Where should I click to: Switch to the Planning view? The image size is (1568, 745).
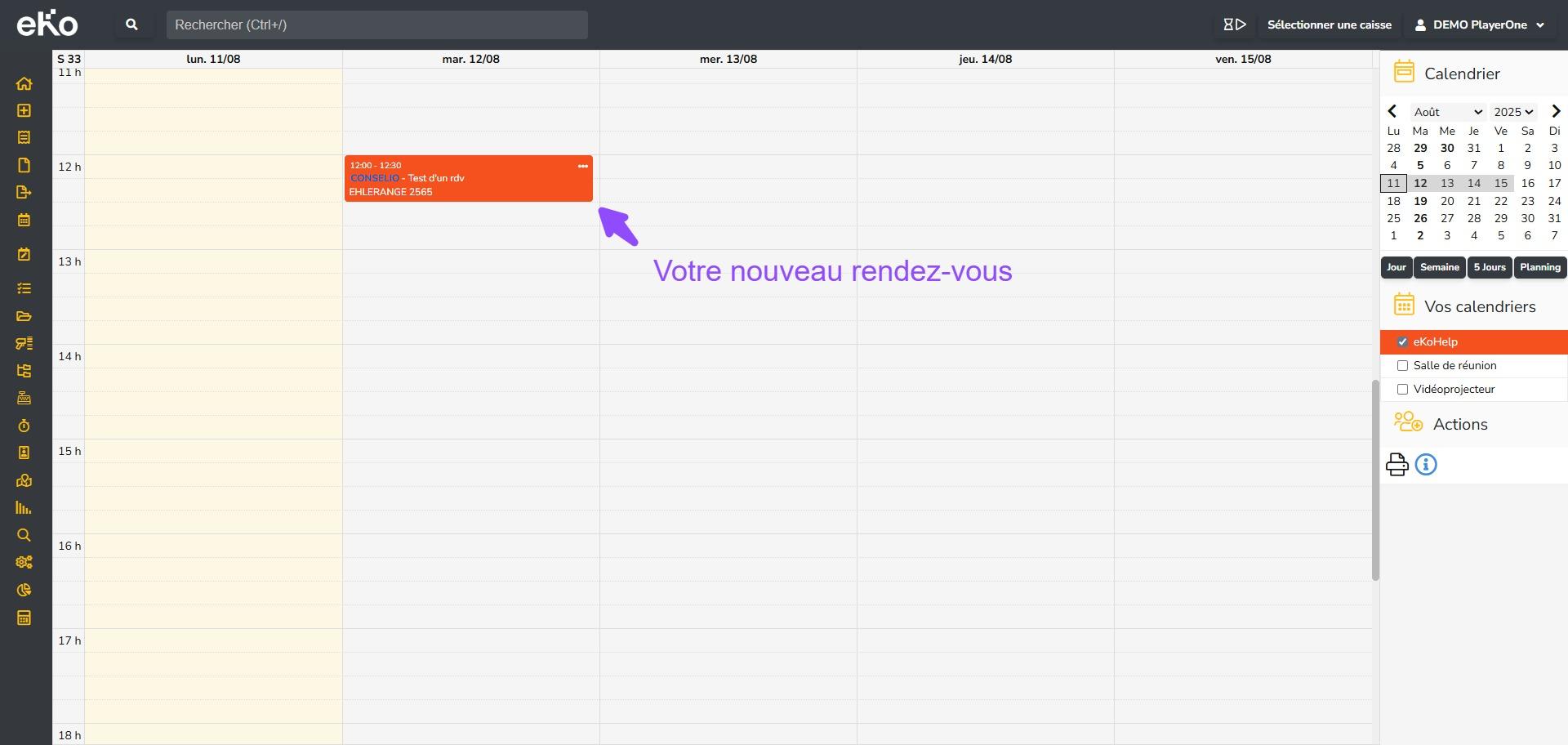pyautogui.click(x=1539, y=267)
